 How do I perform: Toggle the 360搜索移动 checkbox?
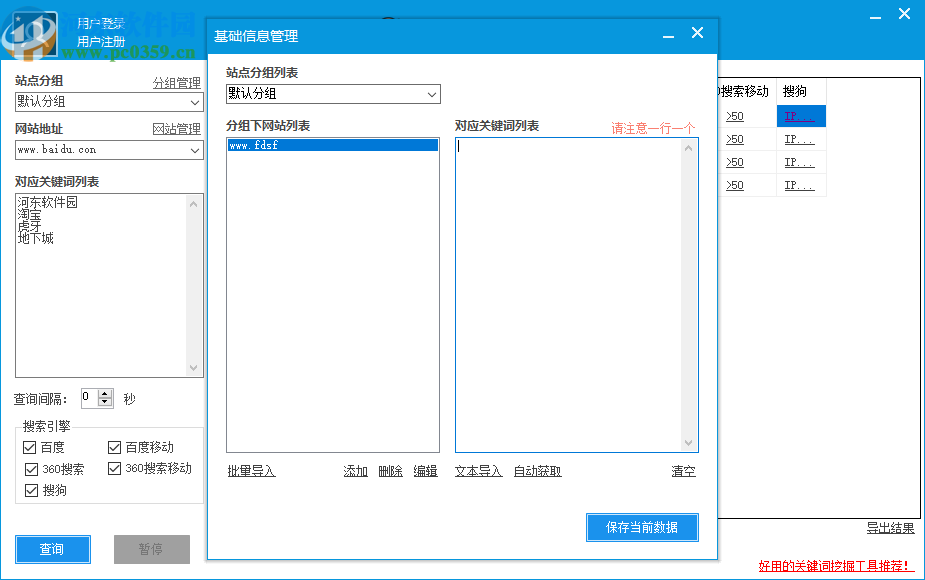[x=115, y=469]
